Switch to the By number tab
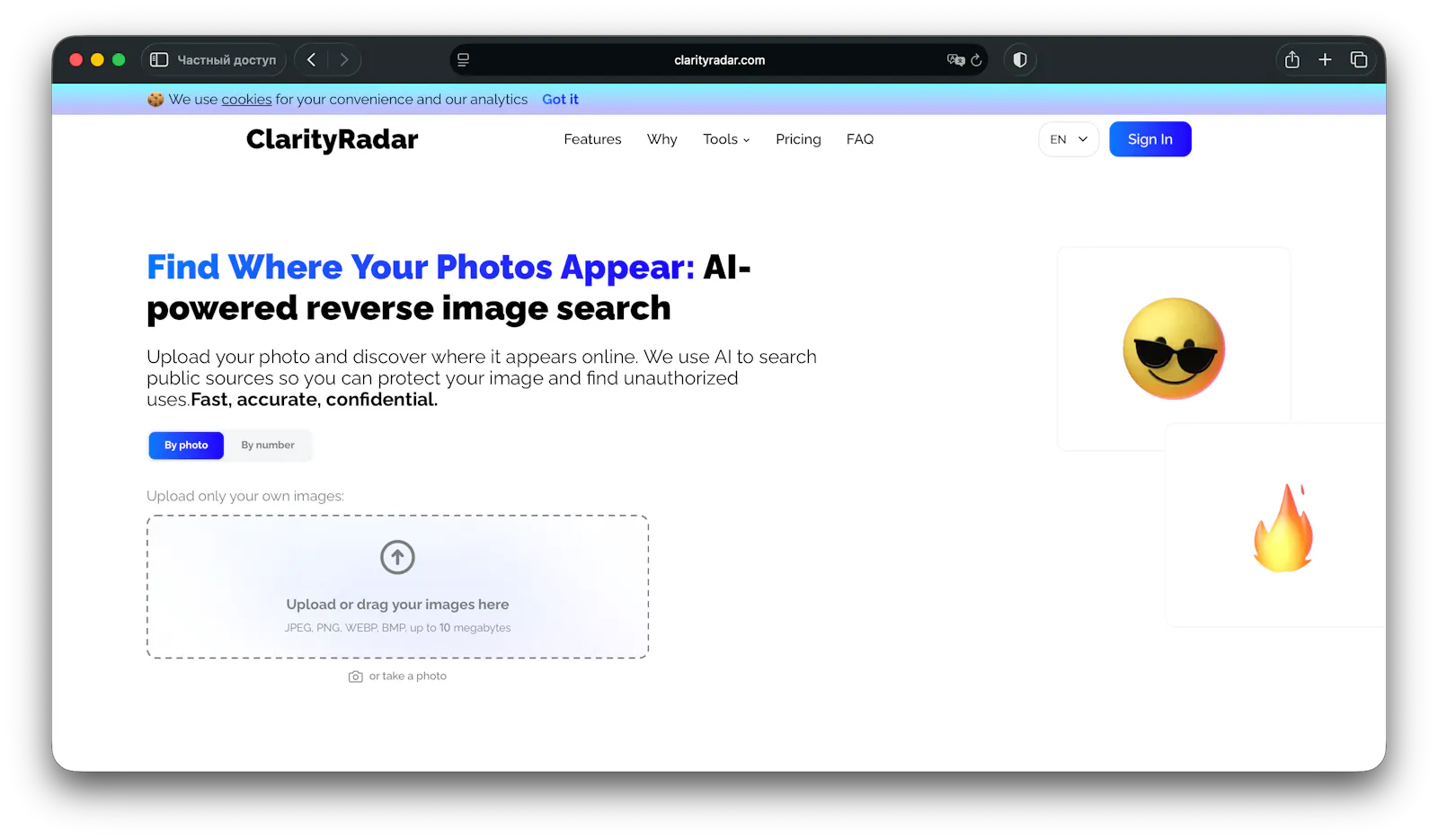 coord(268,446)
